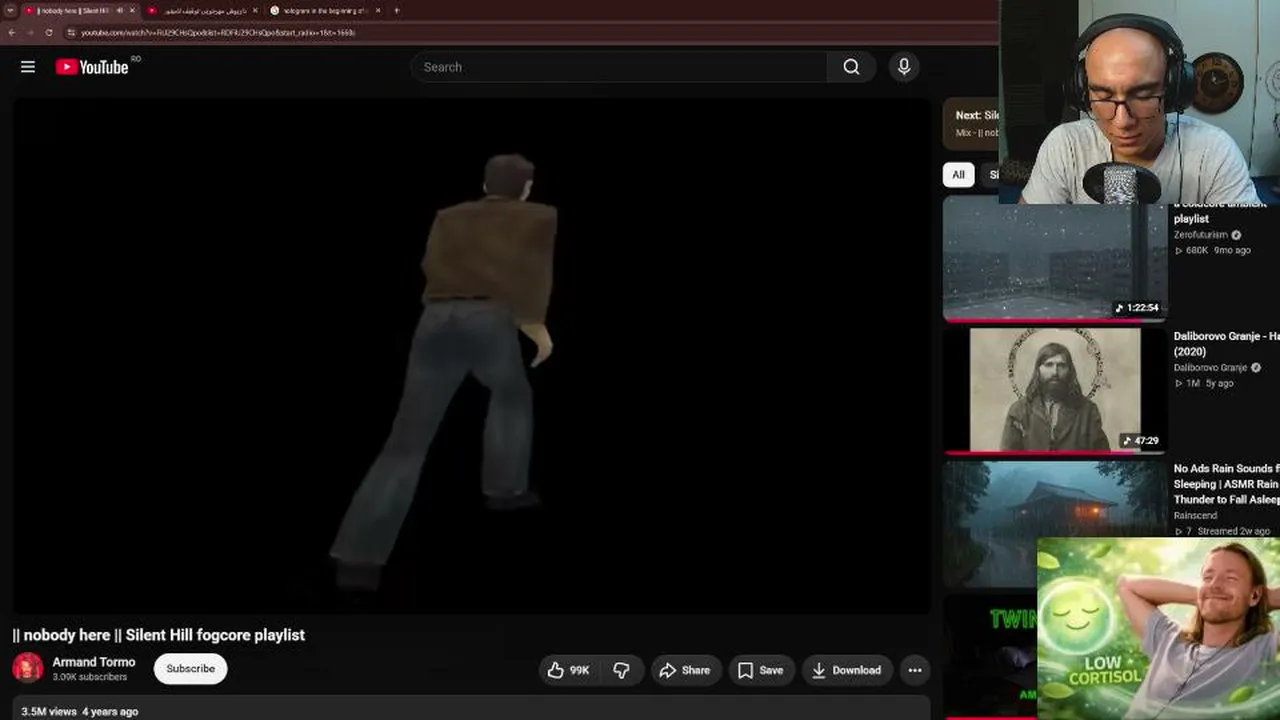Open the 'Next:' up-next mix panel
Screen dimensions: 1280x720
[971, 124]
